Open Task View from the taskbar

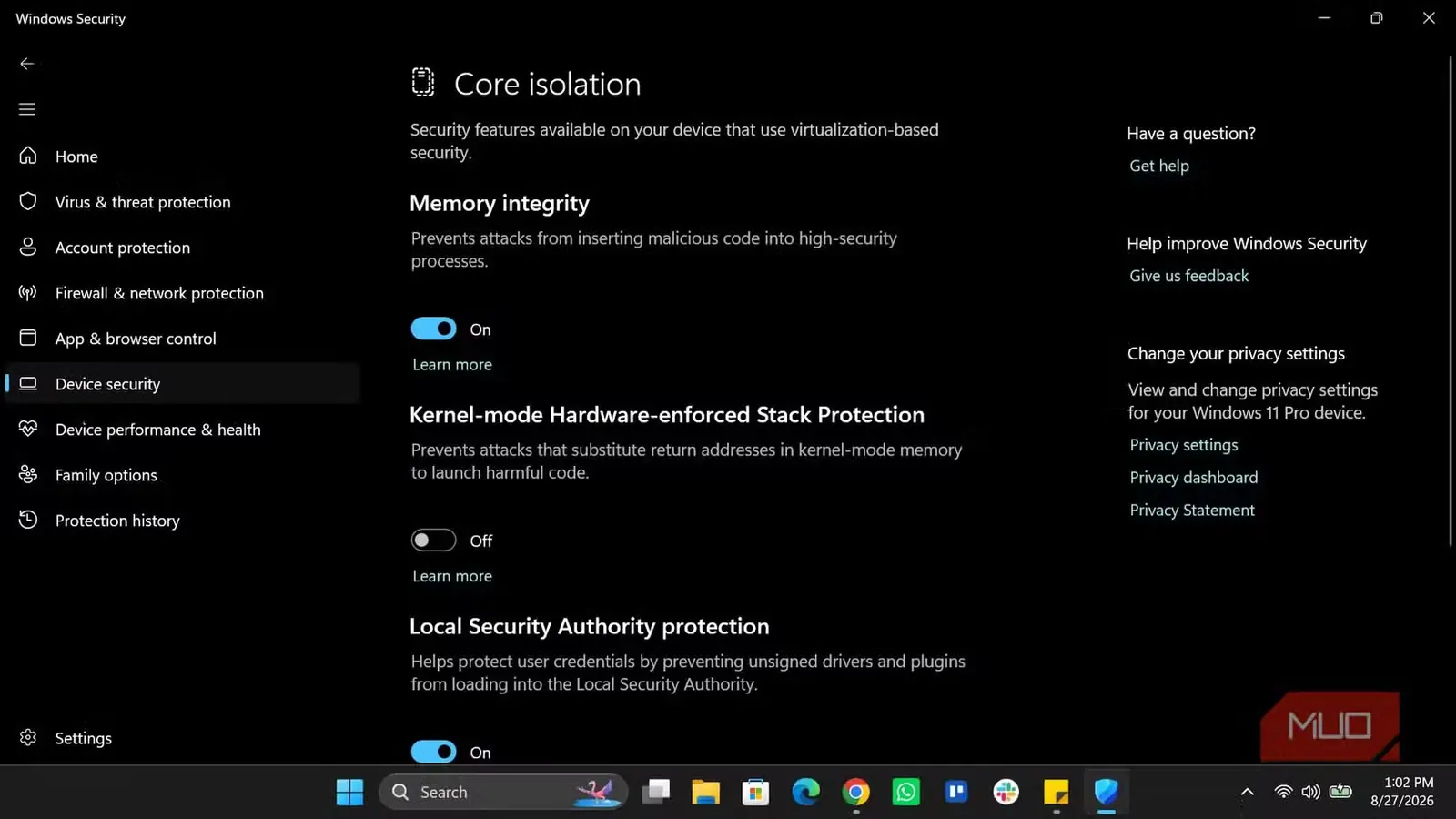655,792
